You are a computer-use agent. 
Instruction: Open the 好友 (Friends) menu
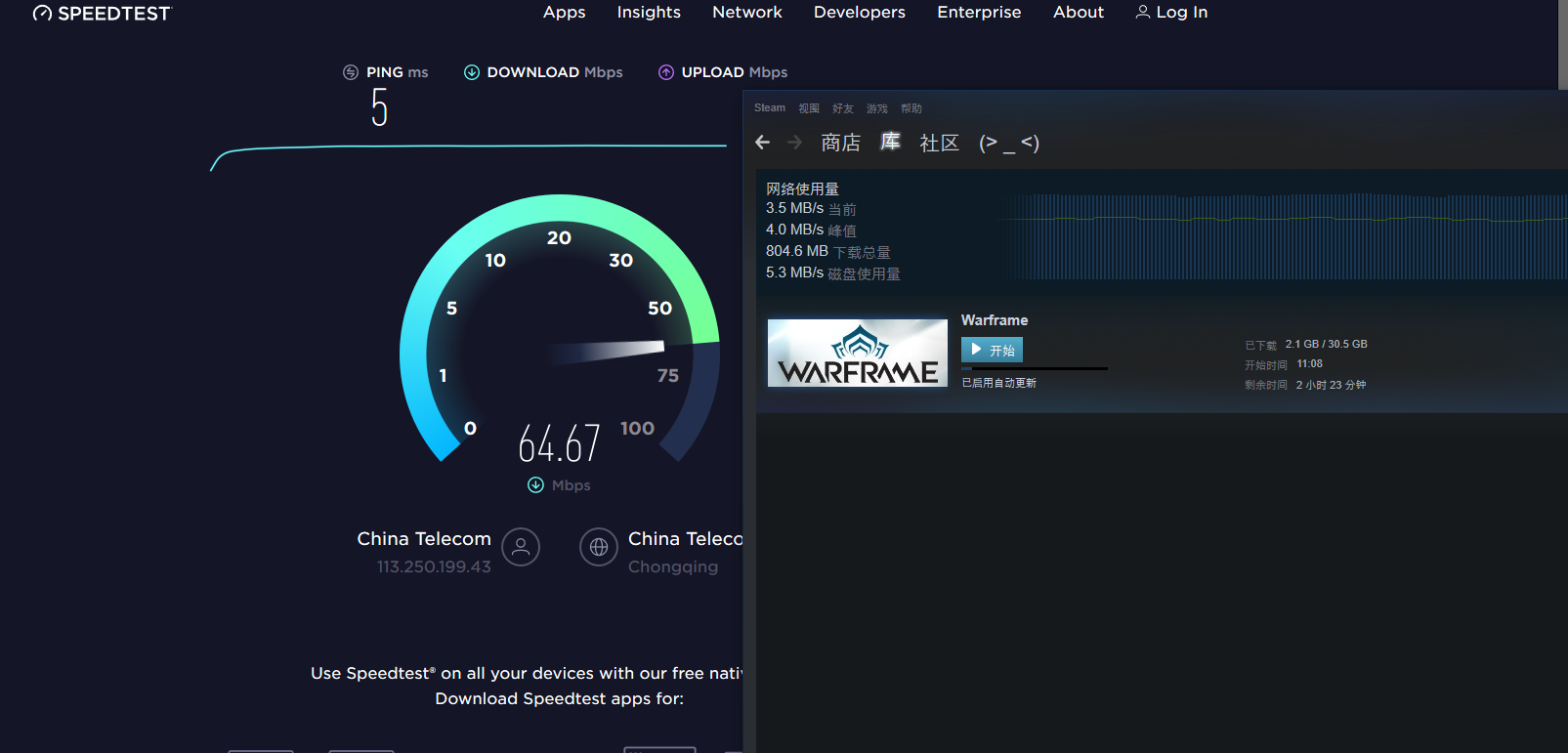843,108
